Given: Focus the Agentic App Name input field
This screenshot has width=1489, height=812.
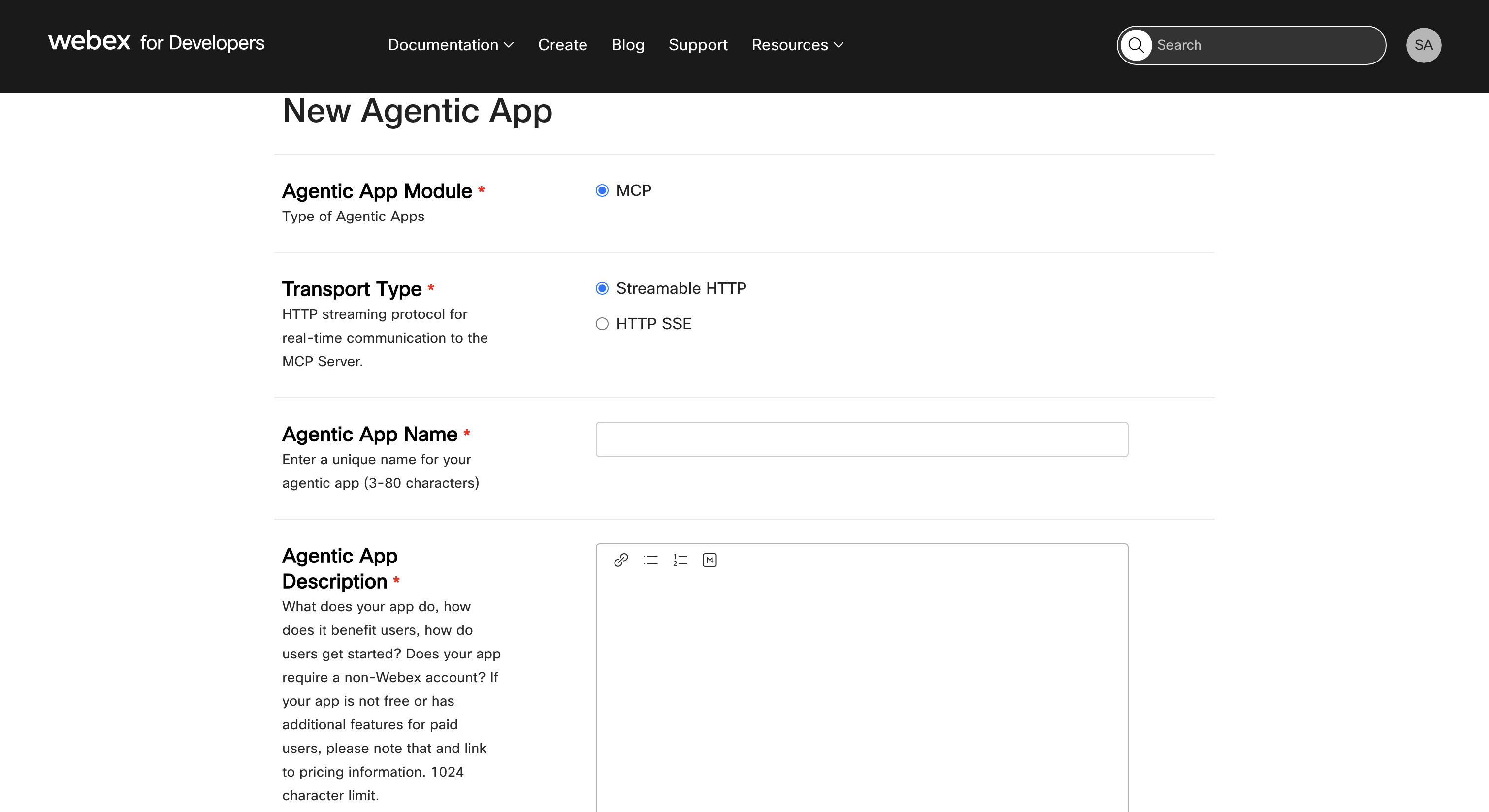Looking at the screenshot, I should [x=861, y=439].
